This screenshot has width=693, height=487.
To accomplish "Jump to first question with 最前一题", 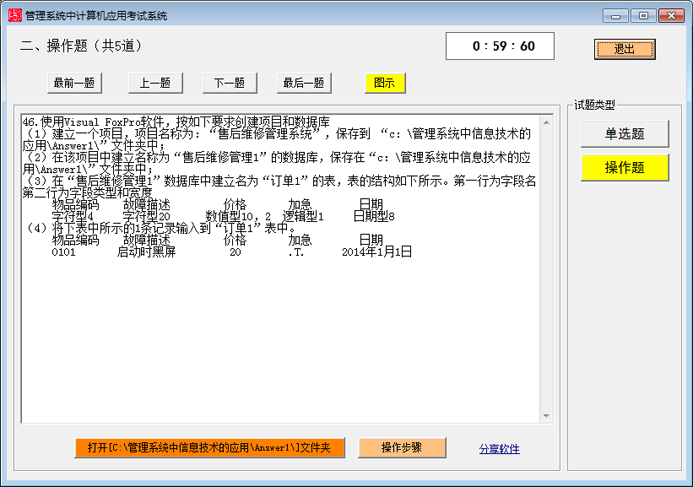I will click(74, 83).
